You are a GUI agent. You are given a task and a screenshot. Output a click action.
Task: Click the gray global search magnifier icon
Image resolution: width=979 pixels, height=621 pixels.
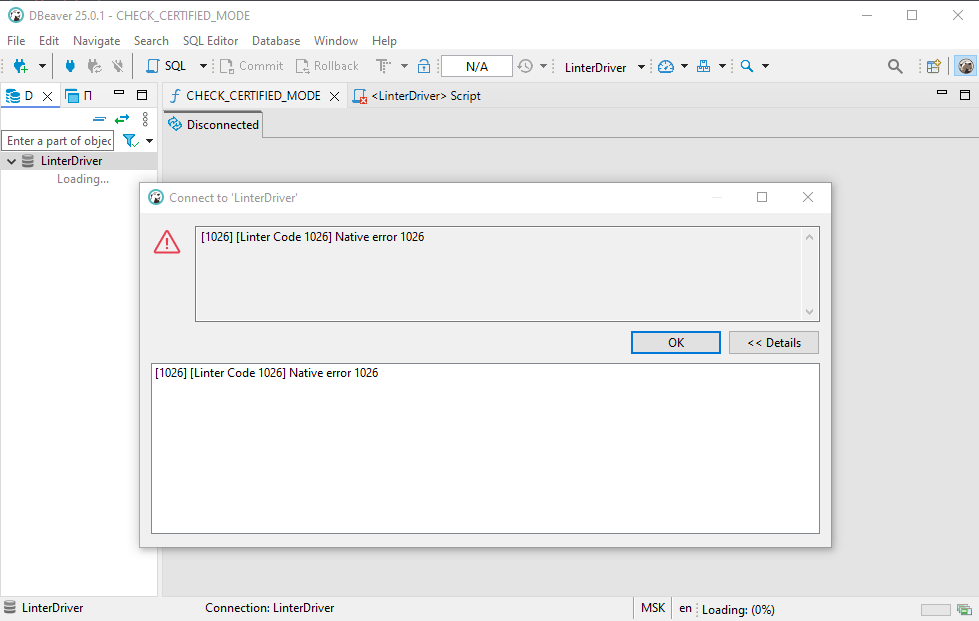895,66
